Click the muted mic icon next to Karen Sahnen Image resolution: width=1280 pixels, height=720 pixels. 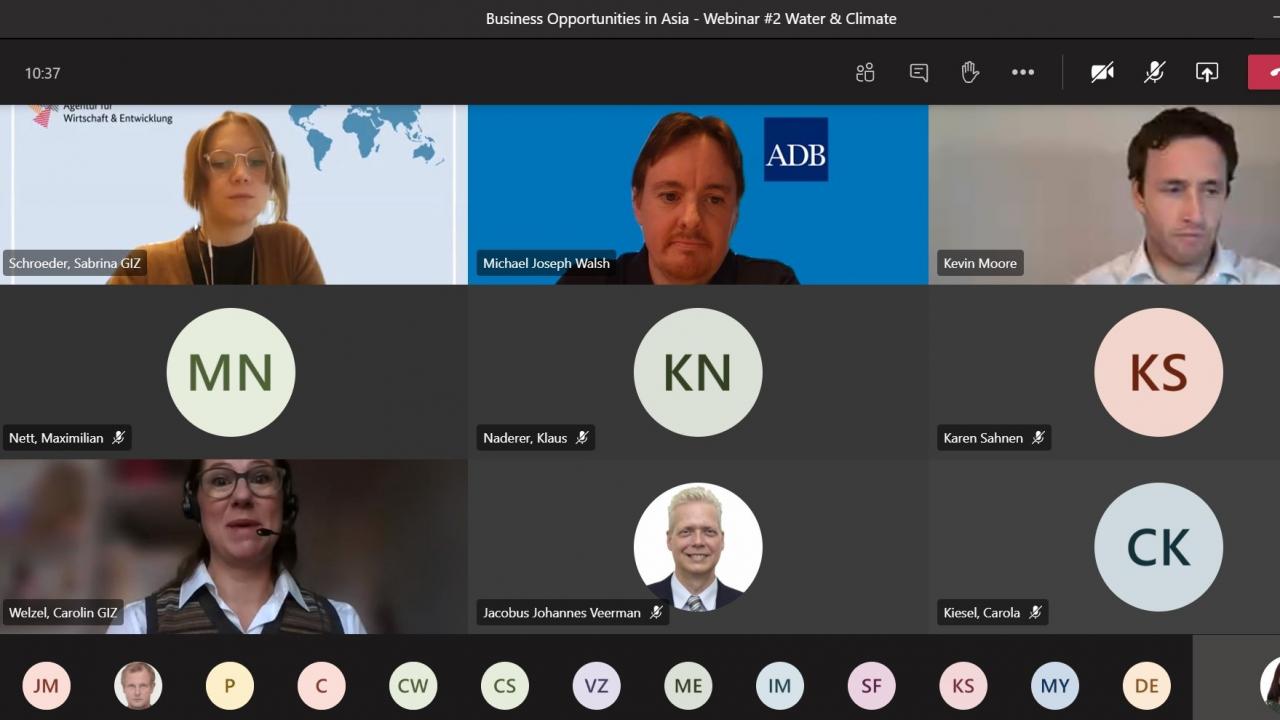(x=1038, y=438)
